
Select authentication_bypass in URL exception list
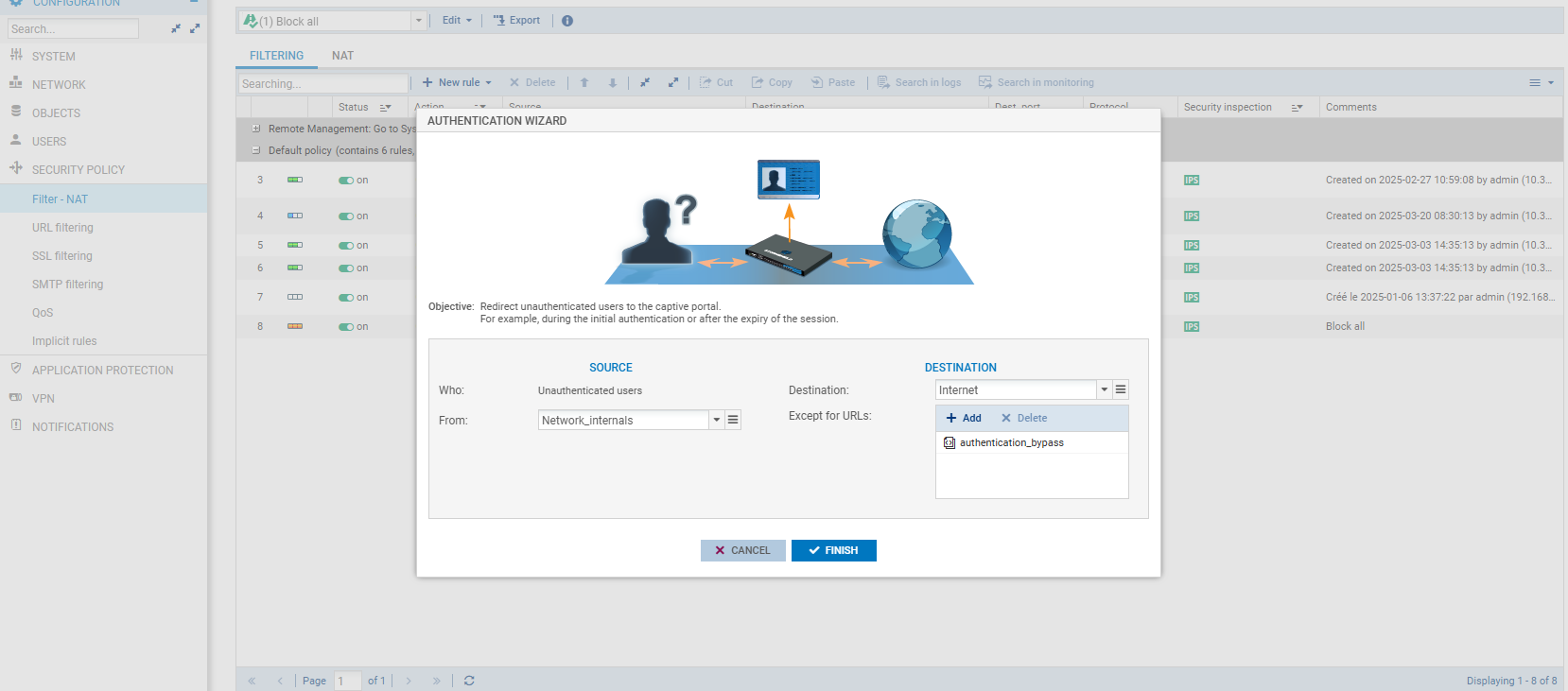[1011, 442]
